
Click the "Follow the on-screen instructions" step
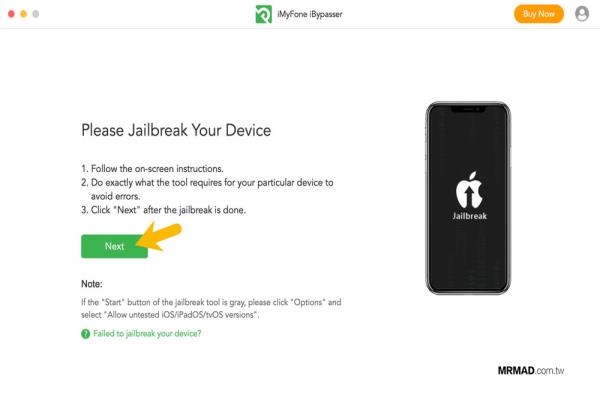pyautogui.click(x=152, y=169)
